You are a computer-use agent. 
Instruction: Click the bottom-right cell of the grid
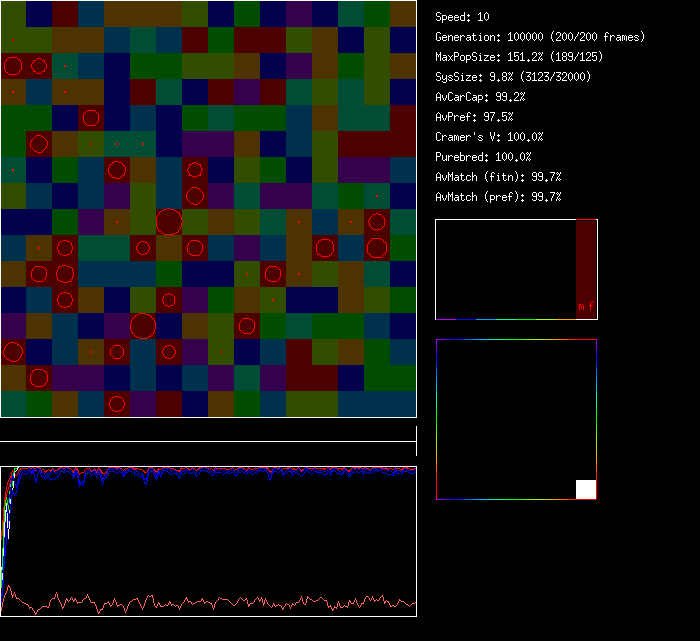click(x=403, y=404)
